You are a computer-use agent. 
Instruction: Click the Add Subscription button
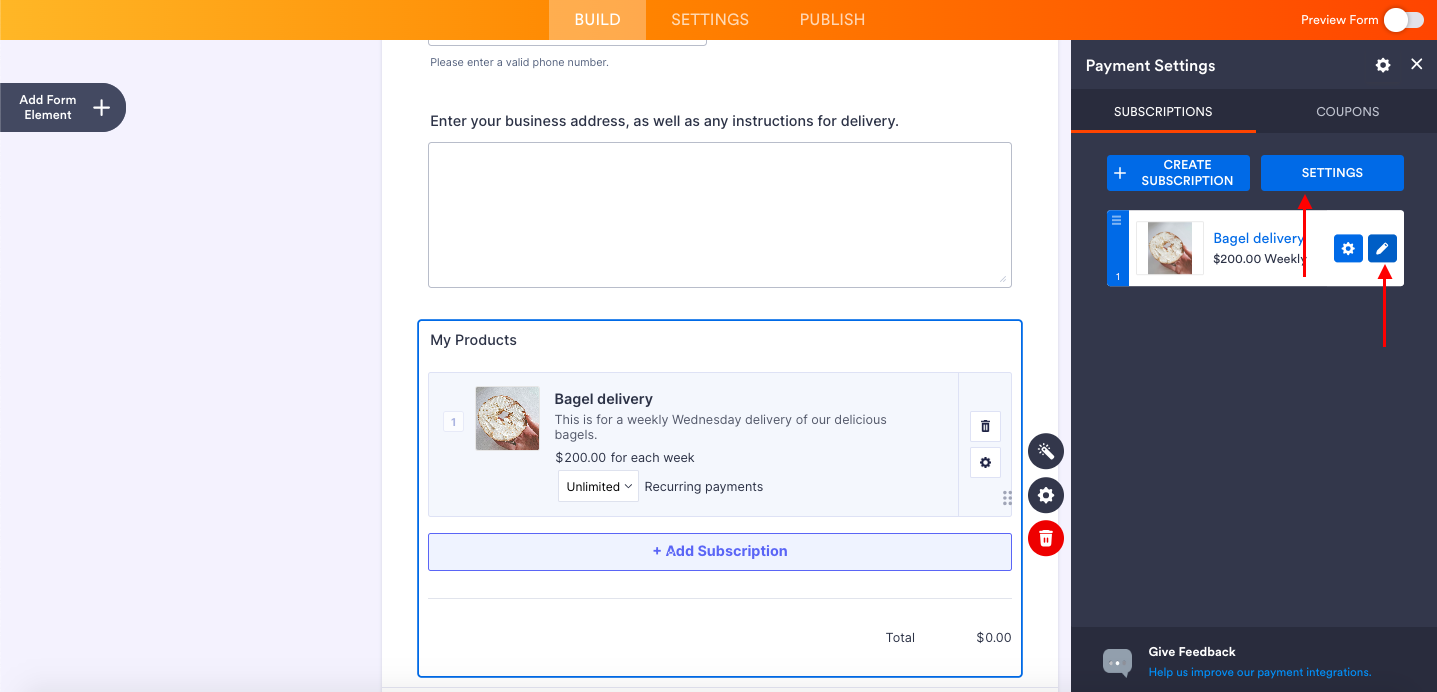coord(720,551)
